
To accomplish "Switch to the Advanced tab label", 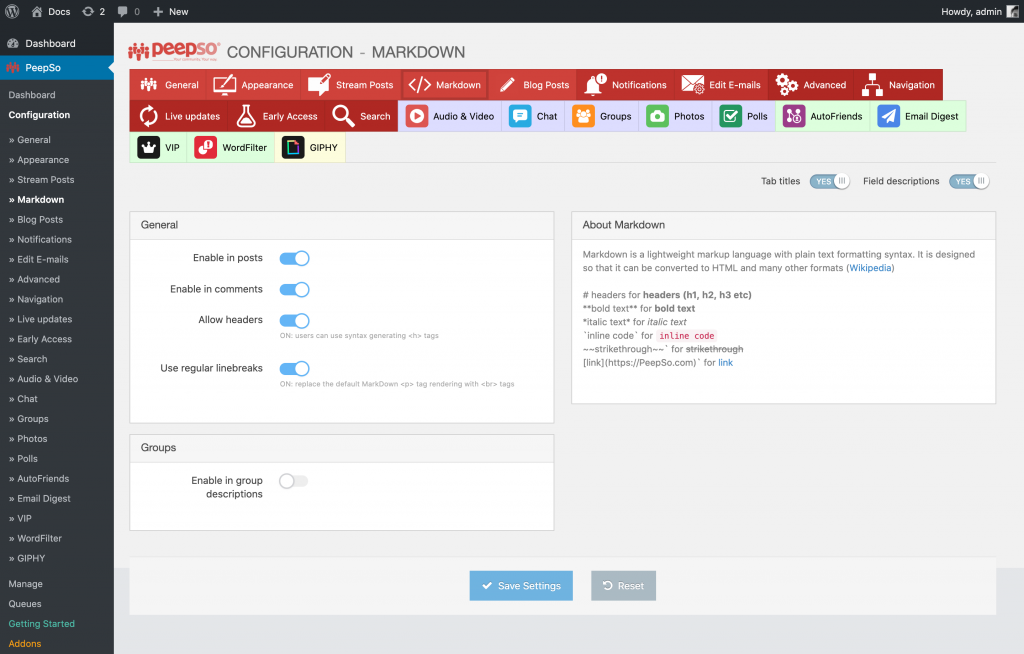I will tap(824, 85).
